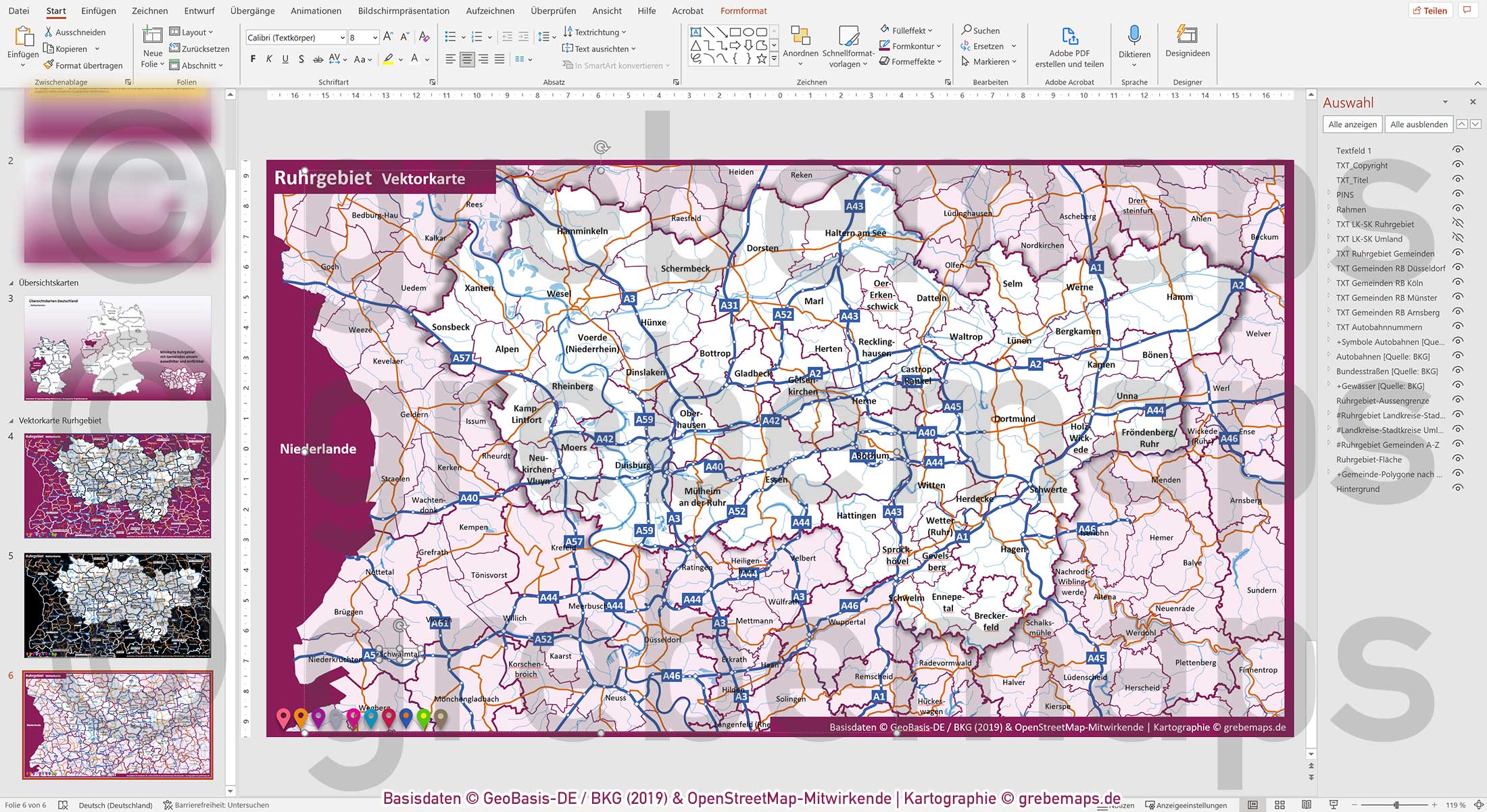Hide the TXT_Copyright layer in the Auswahl pane

pyautogui.click(x=1459, y=165)
